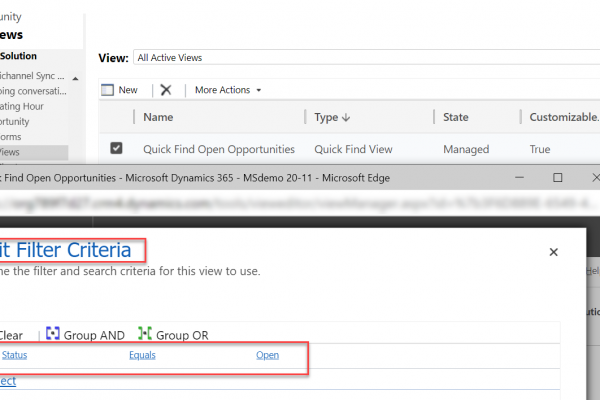
Task: Select the Omnichannel Sync tree item
Action: [32, 75]
